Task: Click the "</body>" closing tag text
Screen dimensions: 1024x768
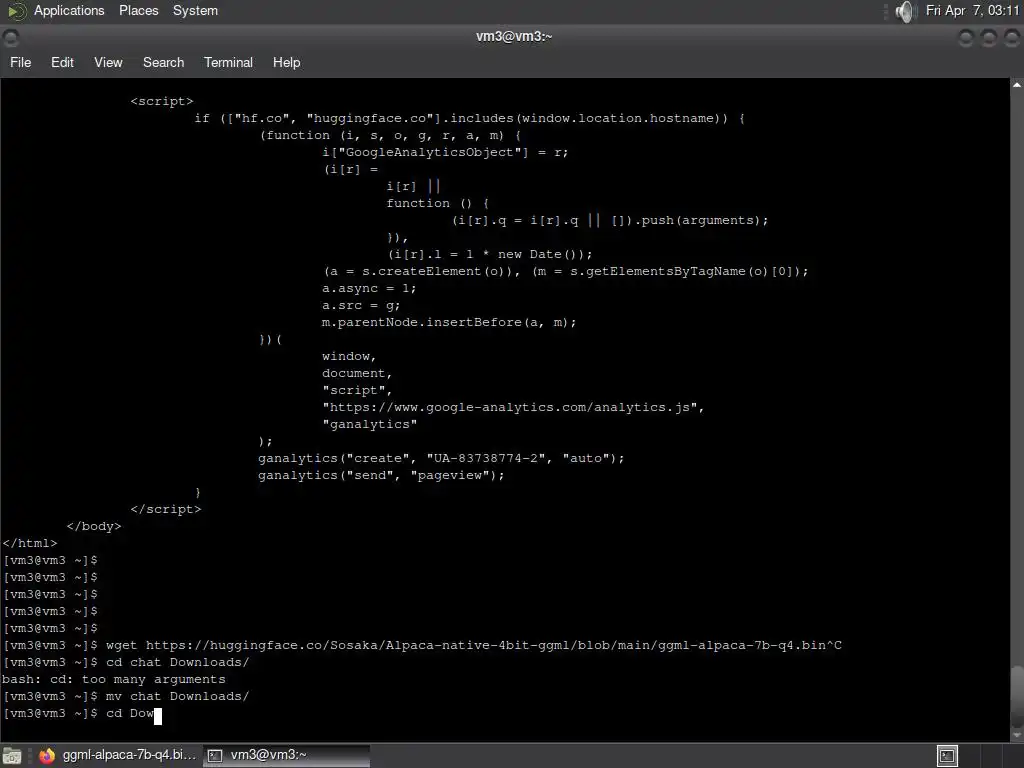Action: pos(94,526)
